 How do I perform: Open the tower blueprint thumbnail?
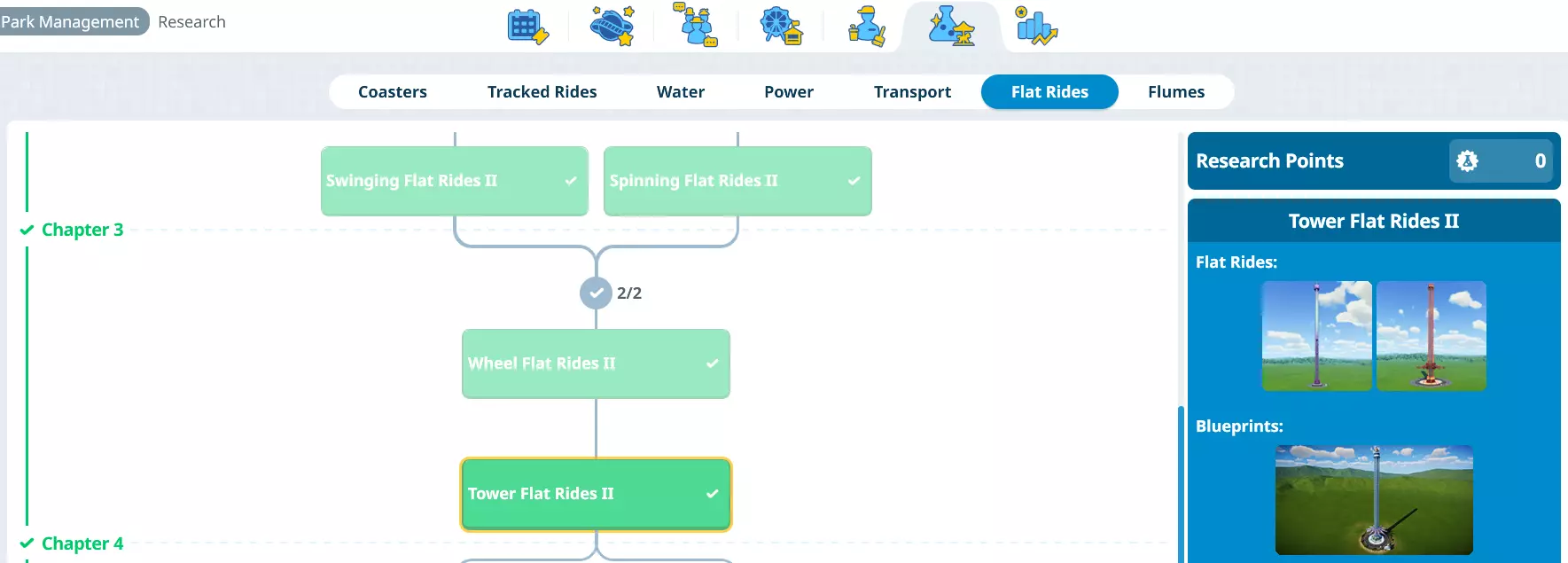[1373, 500]
